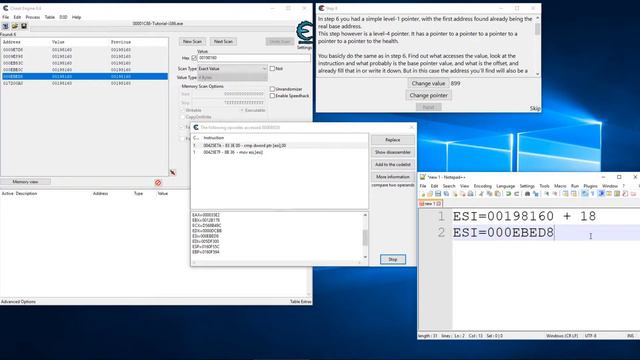Click Notepad++ Show all characters icon
This screenshot has width=640, height=360.
[593, 194]
